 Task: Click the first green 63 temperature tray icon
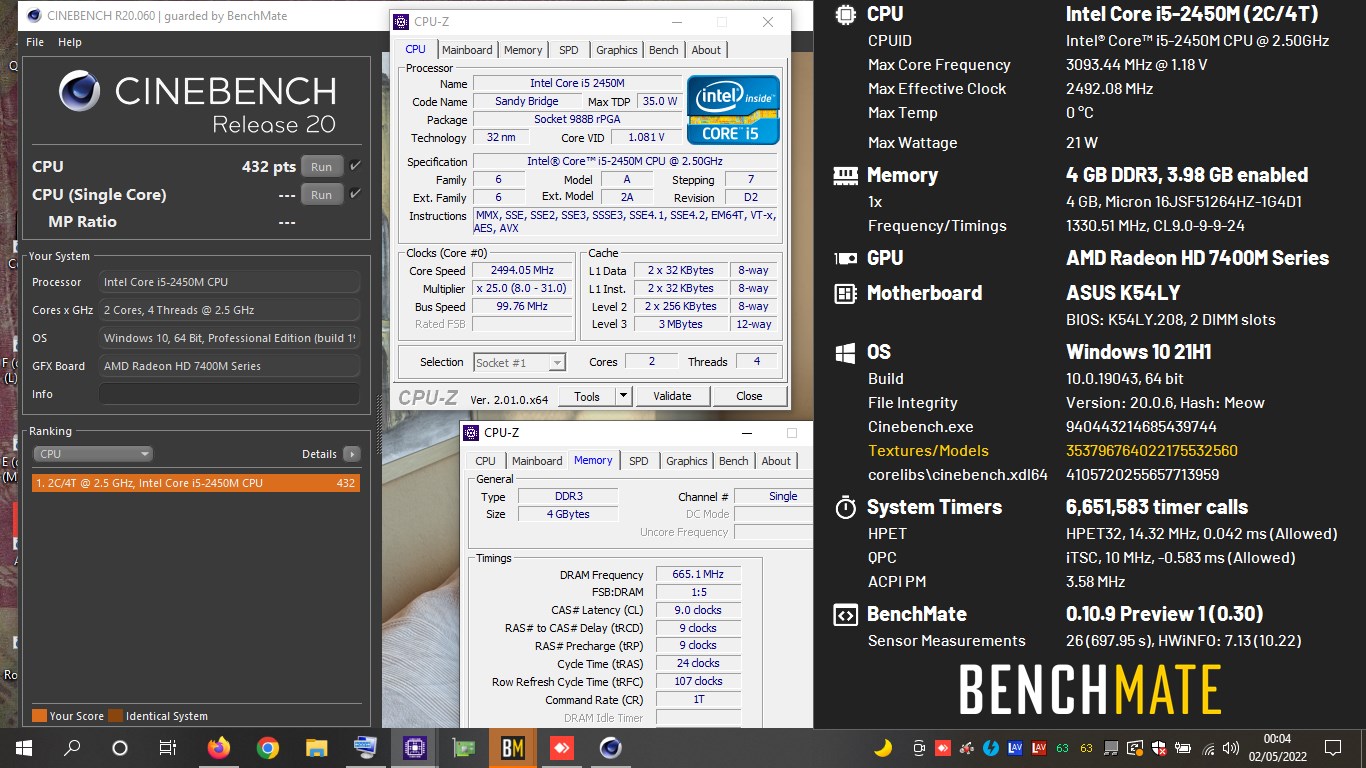pyautogui.click(x=1063, y=747)
